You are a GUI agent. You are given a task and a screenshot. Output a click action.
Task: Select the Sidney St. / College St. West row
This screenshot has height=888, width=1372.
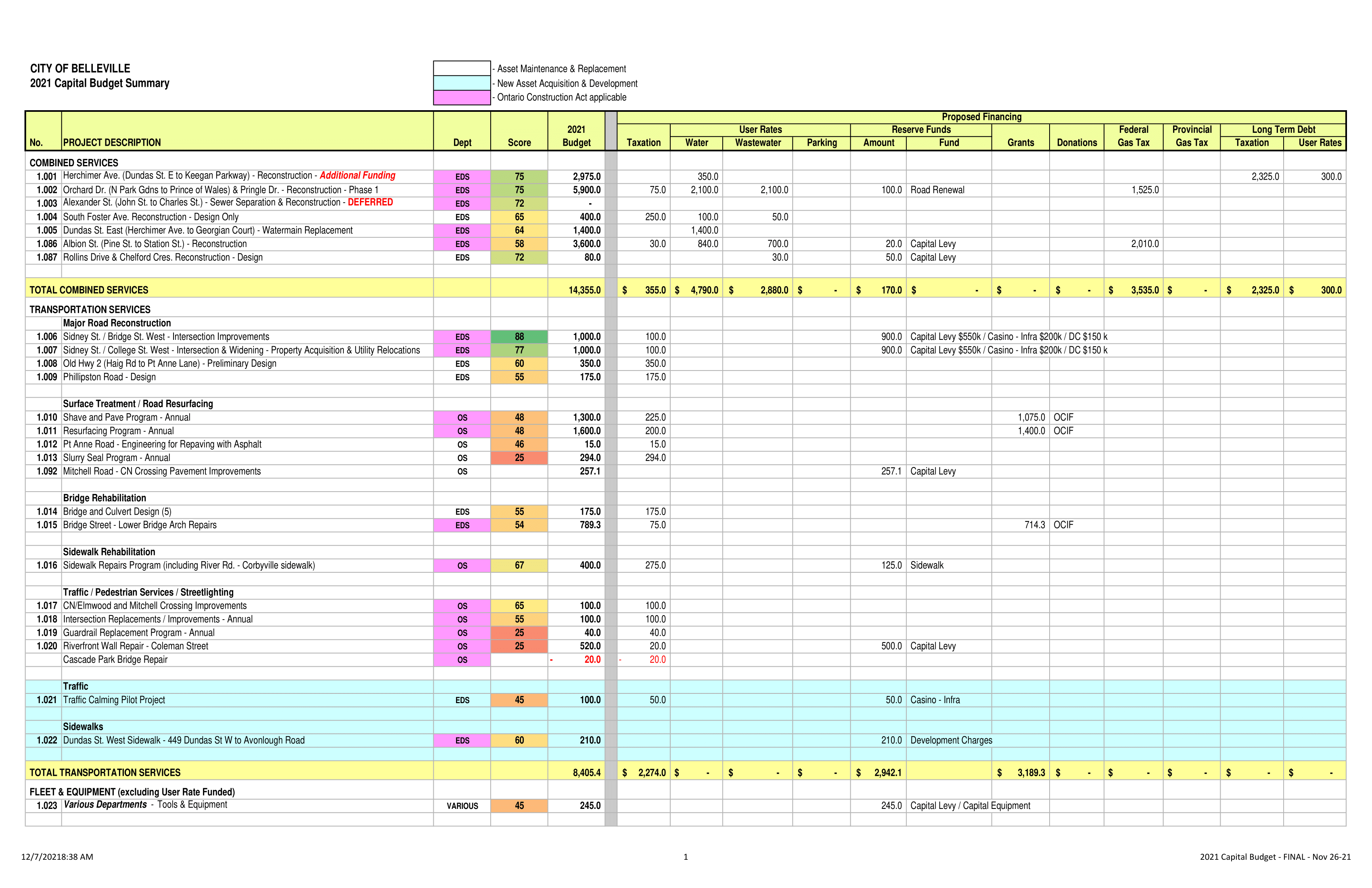pyautogui.click(x=242, y=350)
